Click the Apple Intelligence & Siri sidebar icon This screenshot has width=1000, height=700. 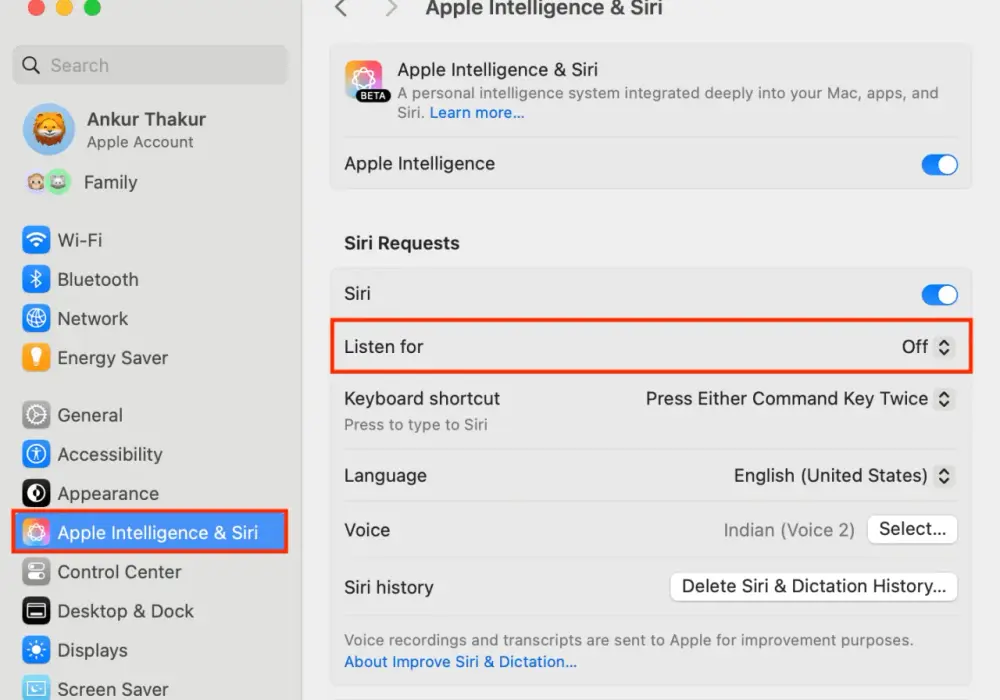pos(36,532)
